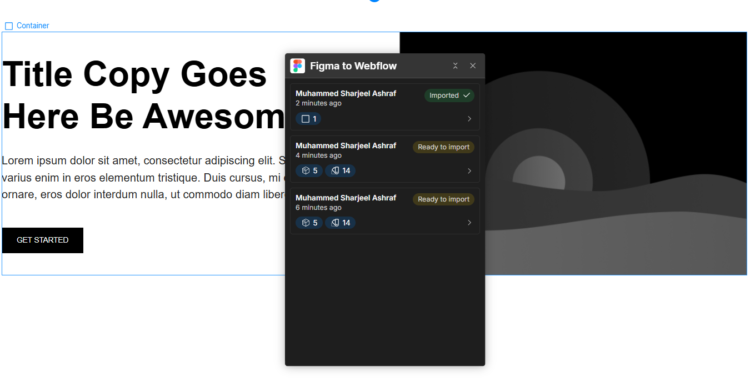Close the Figma to Webflow panel
Viewport: 750px width, 382px height.
pos(473,66)
